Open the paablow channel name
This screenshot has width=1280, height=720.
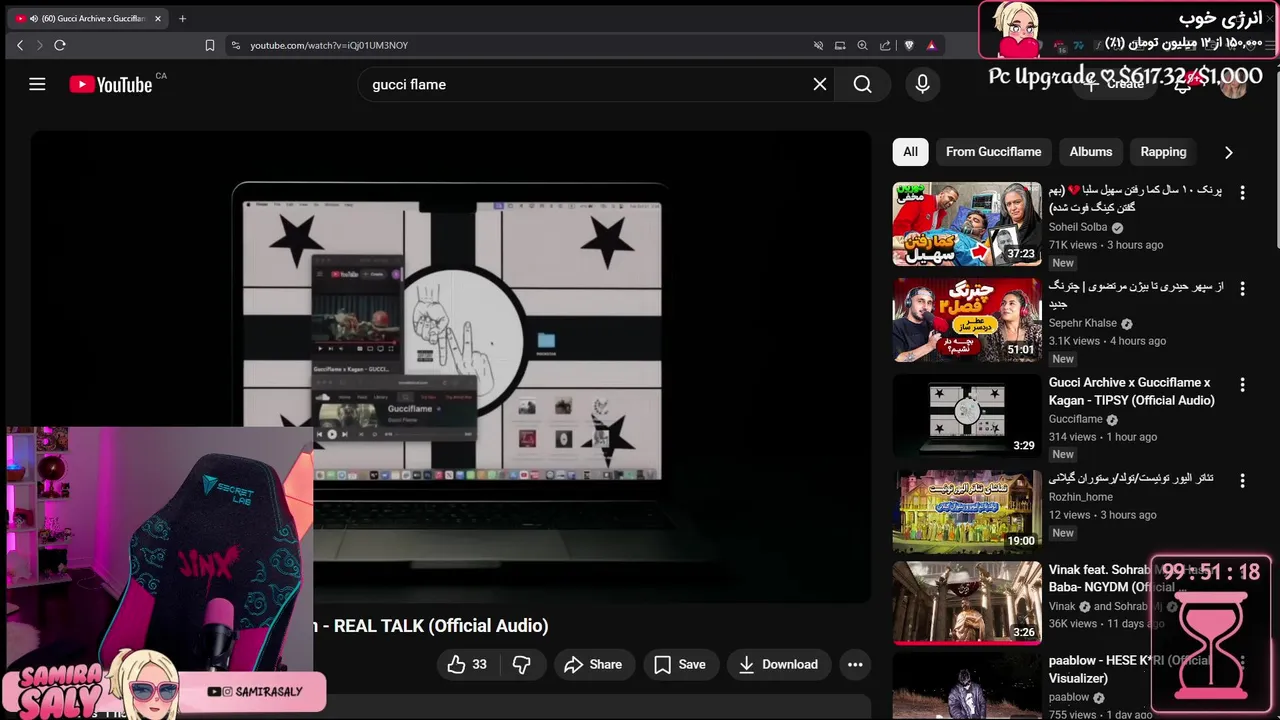(x=1069, y=697)
